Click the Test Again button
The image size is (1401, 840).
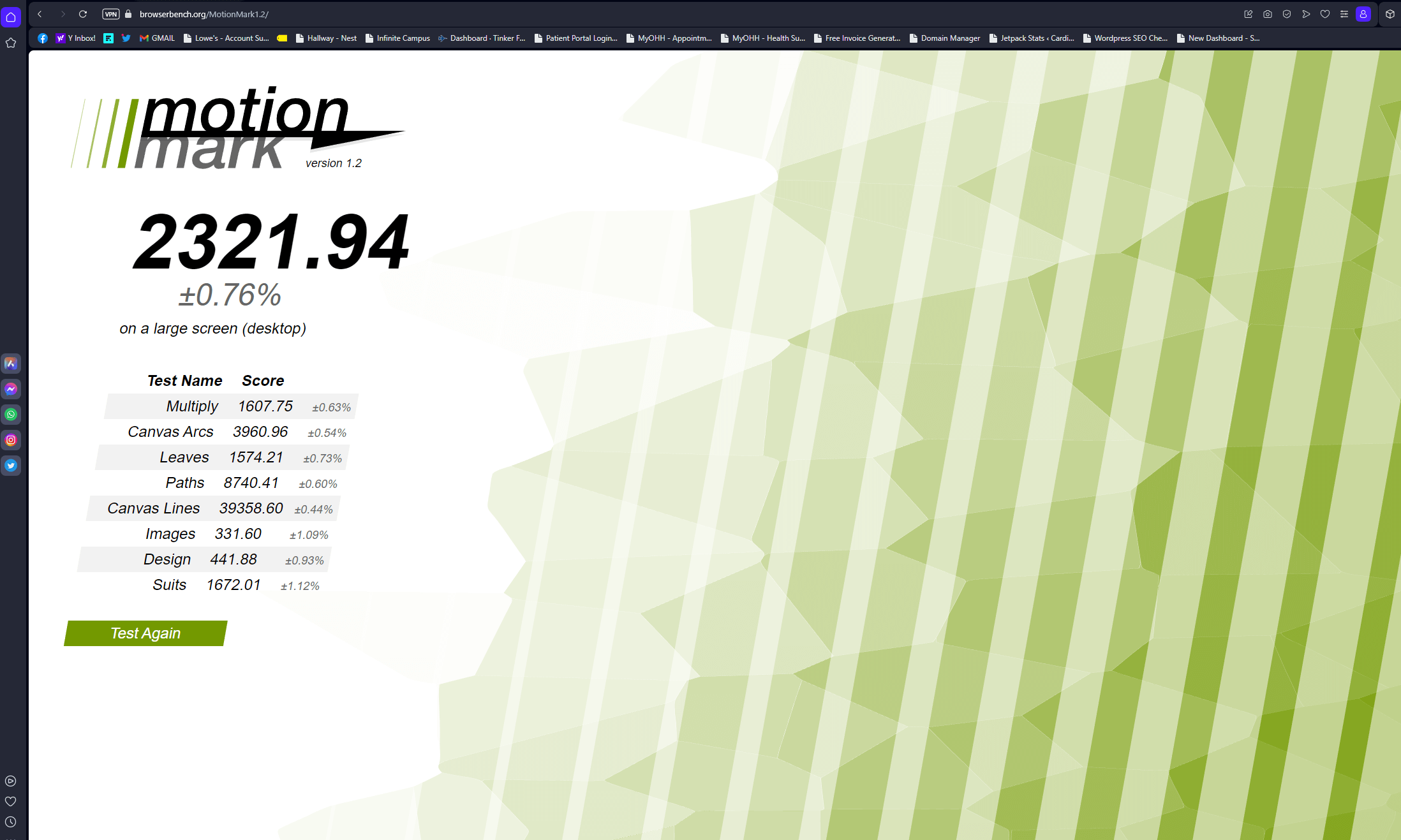coord(145,633)
